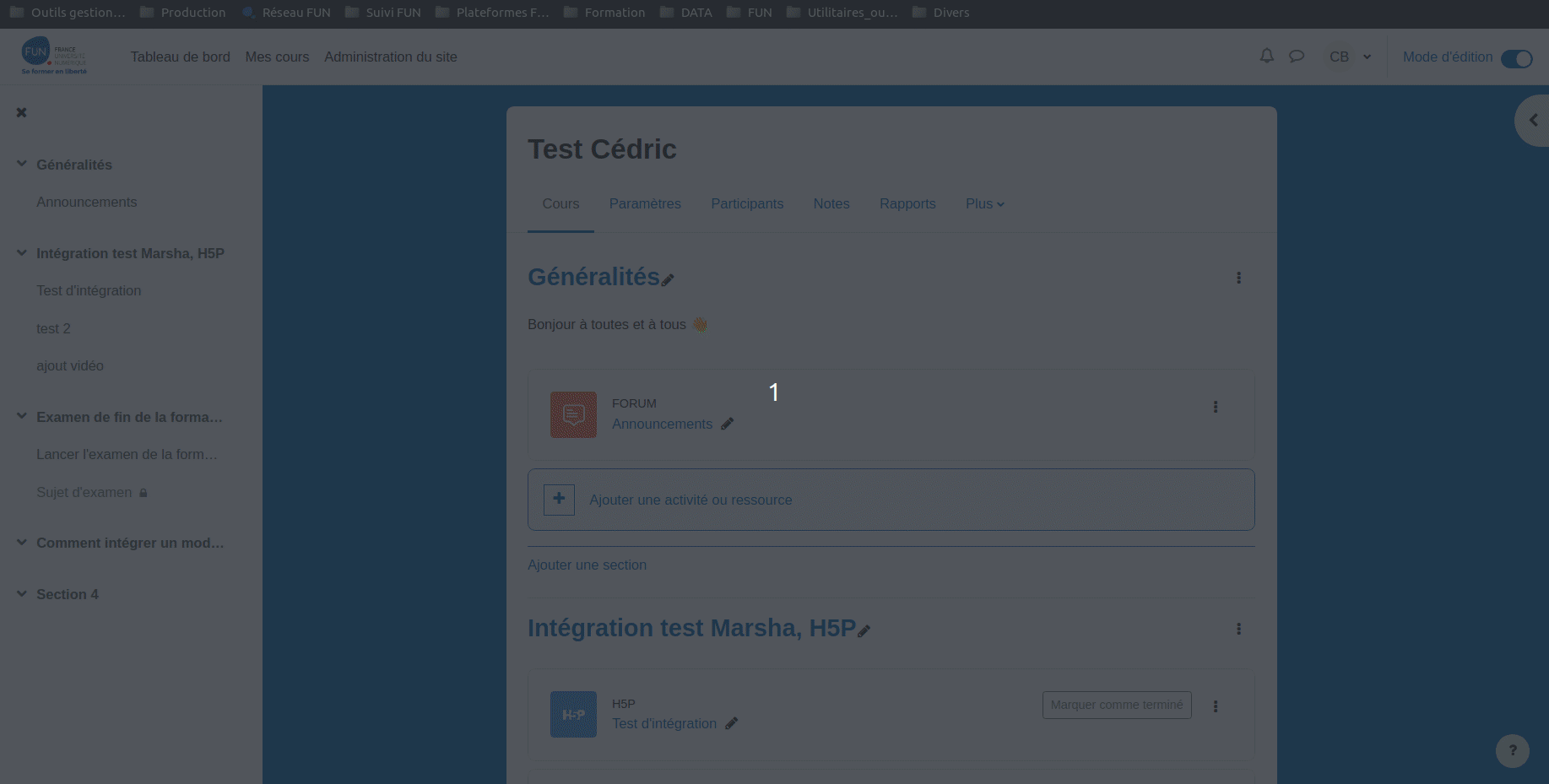Click the H5P activity icon

tap(573, 714)
